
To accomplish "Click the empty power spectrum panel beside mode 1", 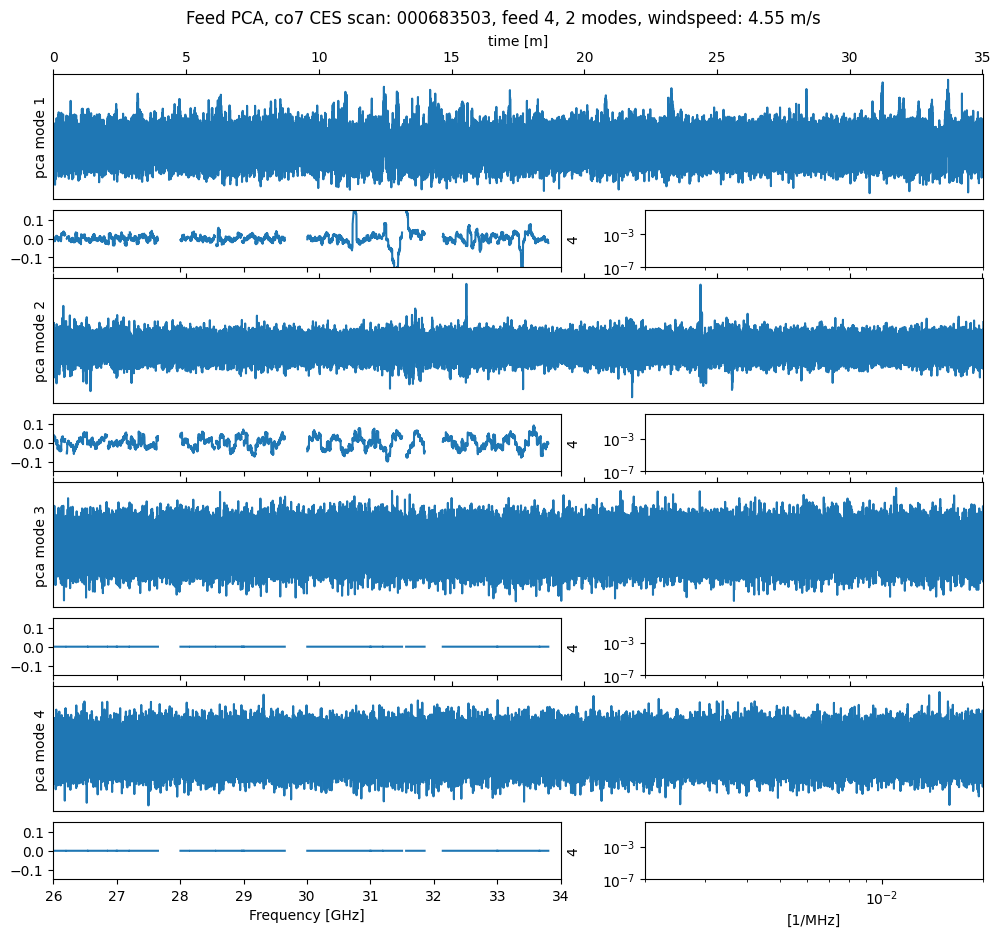I will [813, 239].
